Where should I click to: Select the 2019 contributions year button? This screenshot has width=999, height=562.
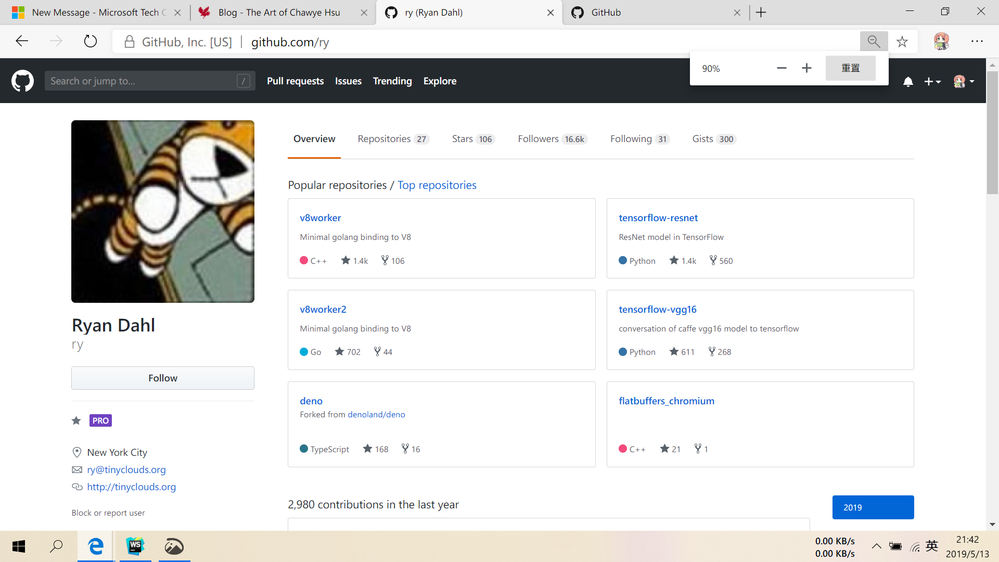tap(873, 507)
